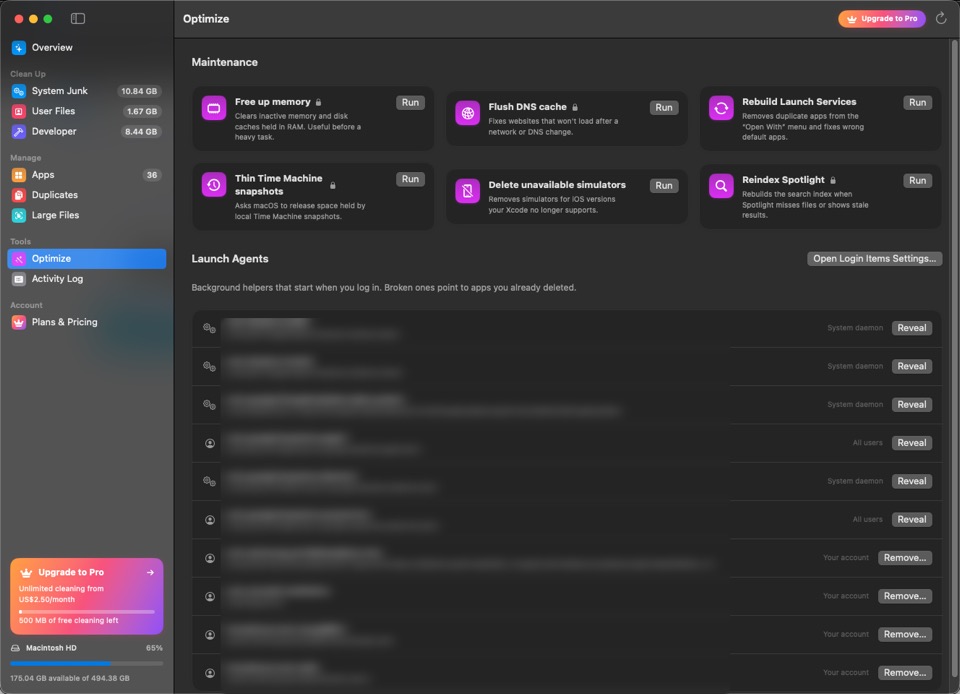
Task: Click 175.04 GB available of 494.38 GB text
Action: click(70, 678)
